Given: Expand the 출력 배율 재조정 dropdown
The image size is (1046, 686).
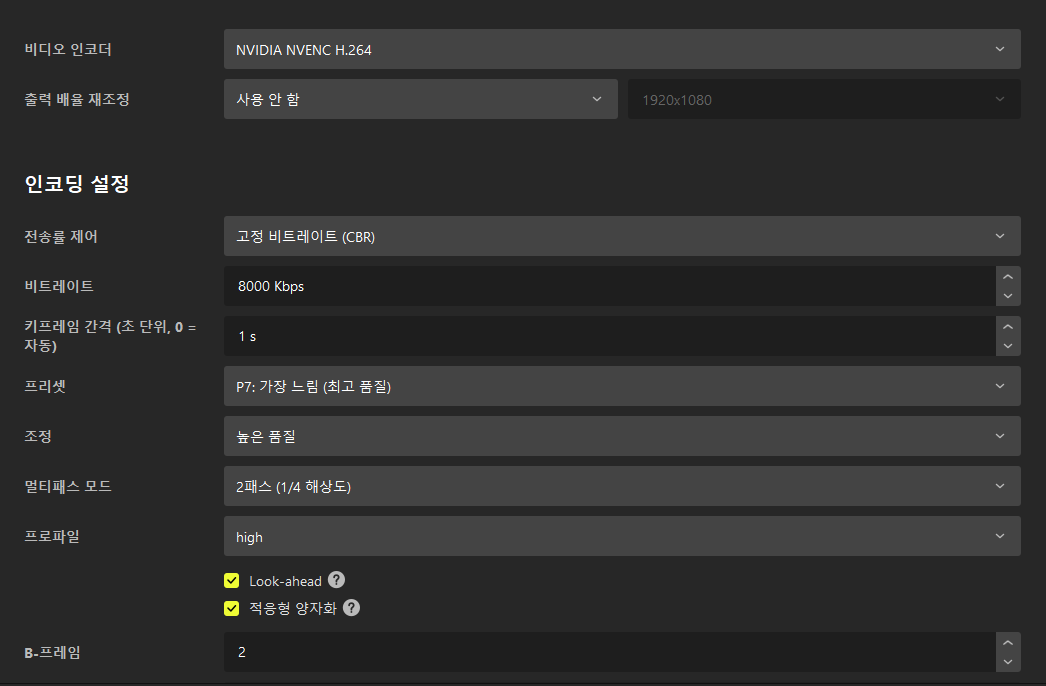Looking at the screenshot, I should (417, 99).
